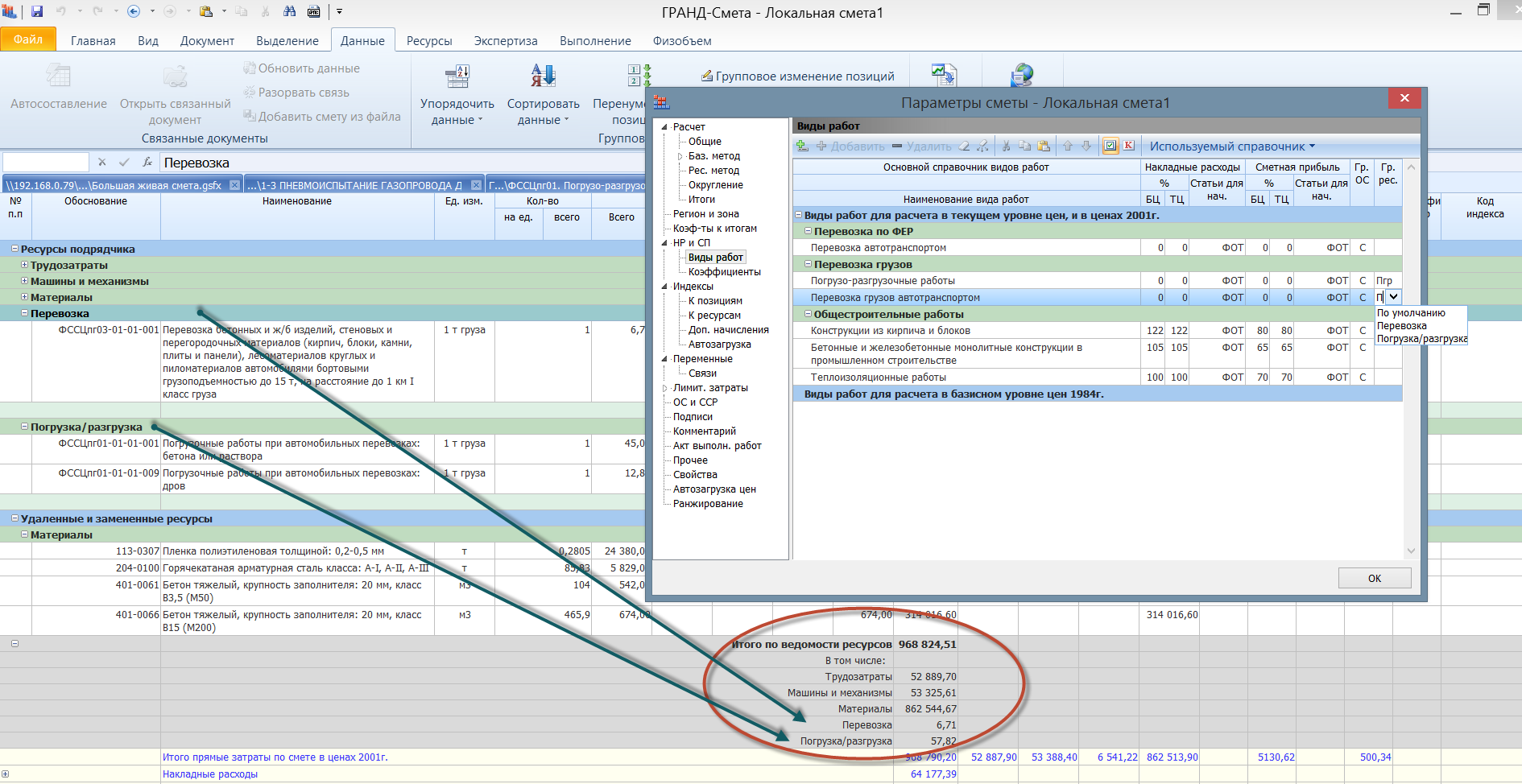Viewport: 1522px width, 784px height.
Task: Click the Copy icon in dialog toolbar
Action: point(1025,146)
